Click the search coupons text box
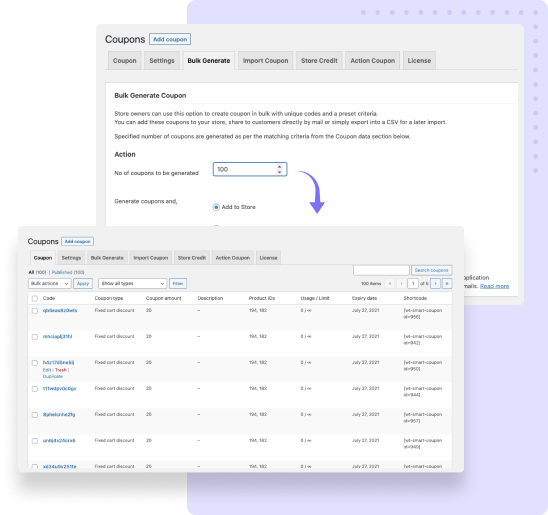The width and height of the screenshot is (548, 515). pos(381,270)
